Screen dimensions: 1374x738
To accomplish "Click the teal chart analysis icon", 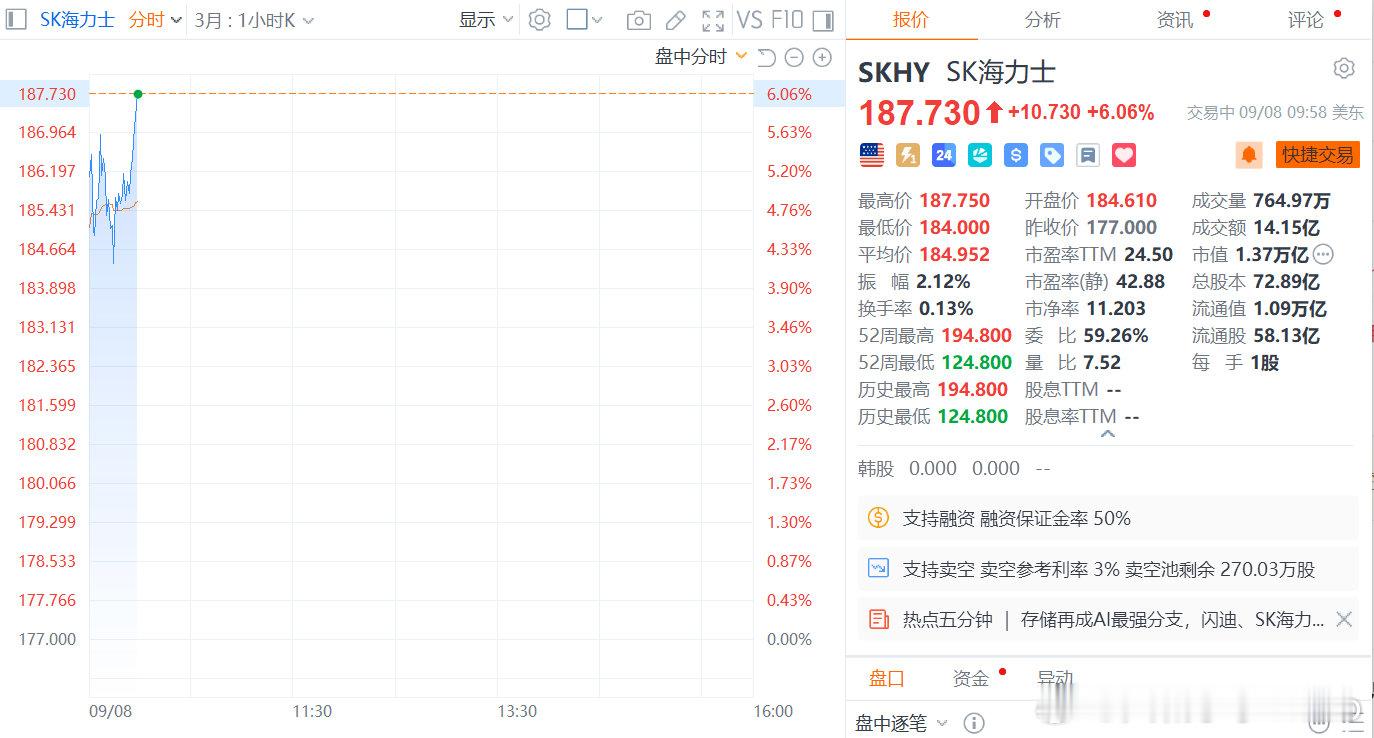I will point(980,155).
